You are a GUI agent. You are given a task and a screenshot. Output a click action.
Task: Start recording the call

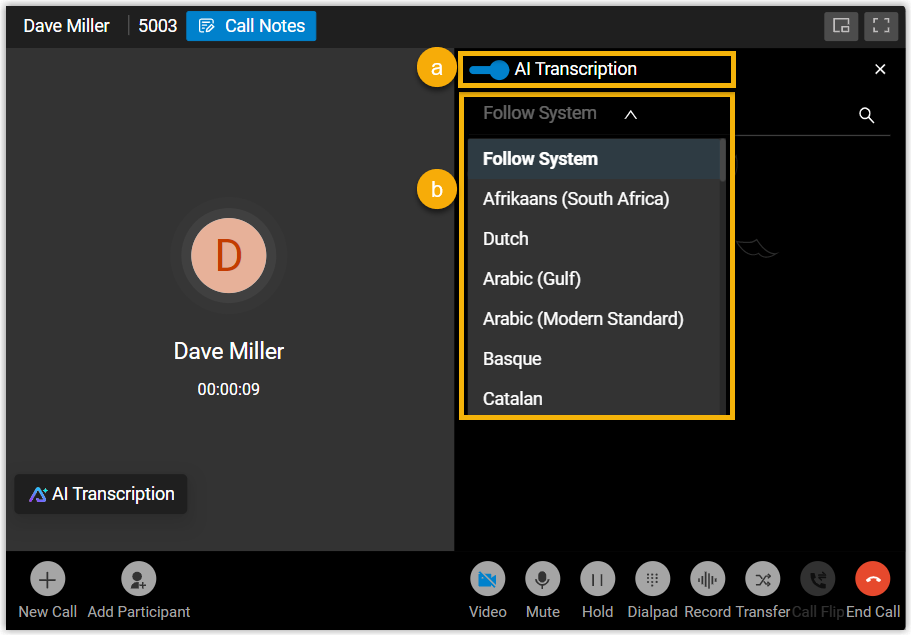point(707,579)
